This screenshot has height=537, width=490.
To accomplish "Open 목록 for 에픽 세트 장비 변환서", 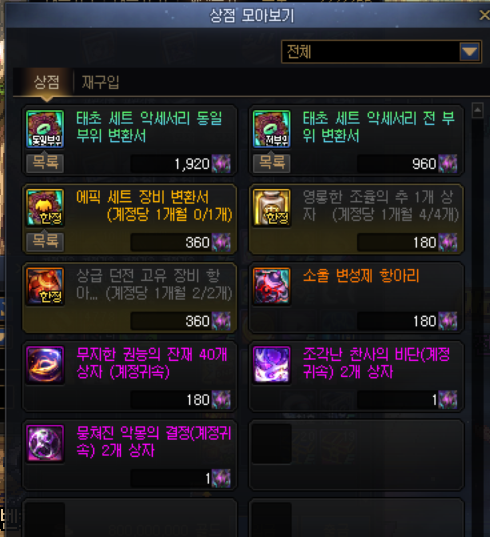I will click(x=45, y=242).
